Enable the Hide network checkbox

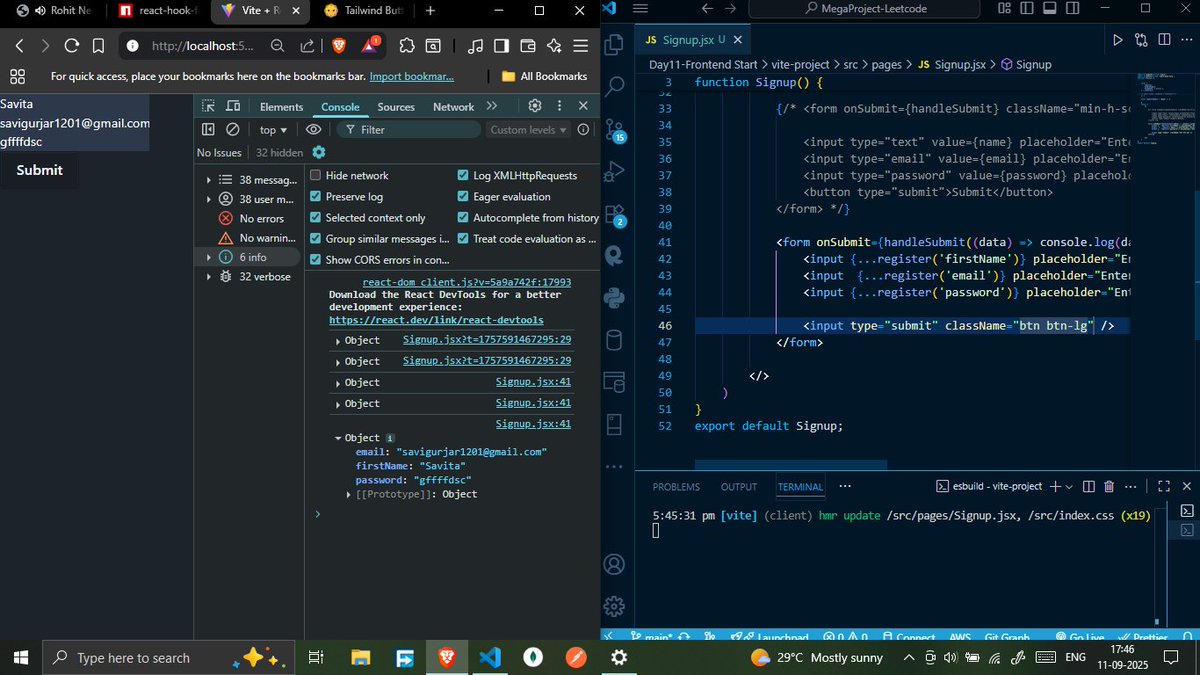[x=317, y=175]
